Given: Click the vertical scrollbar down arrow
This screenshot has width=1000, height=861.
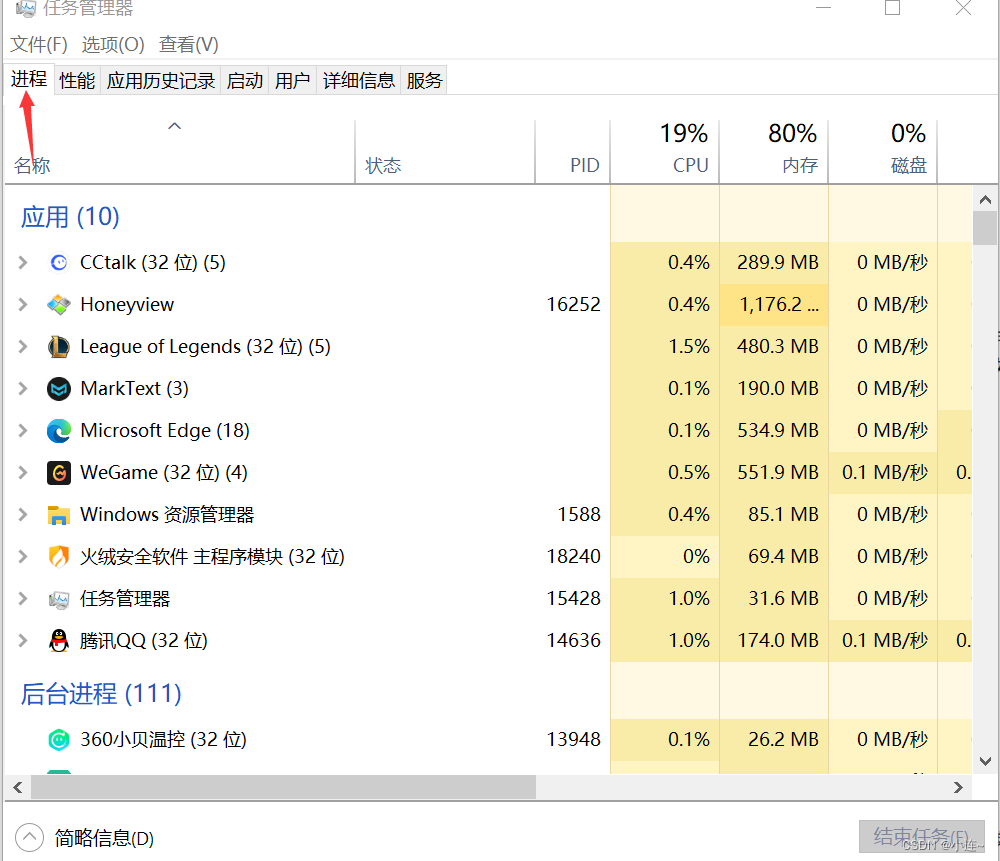Looking at the screenshot, I should (985, 762).
